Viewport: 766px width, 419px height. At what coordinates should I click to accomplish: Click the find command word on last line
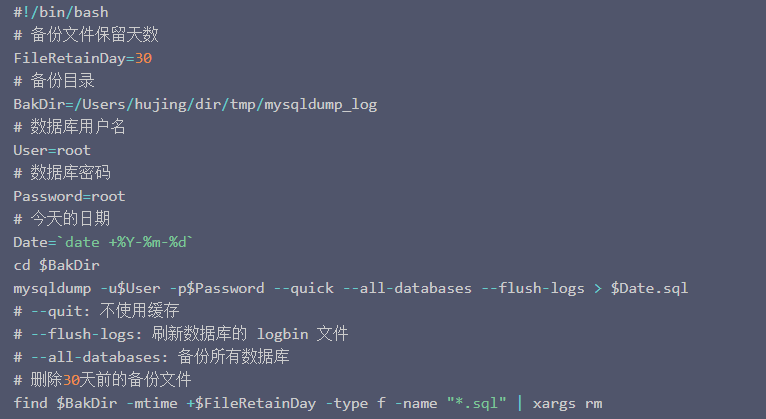pyautogui.click(x=30, y=403)
